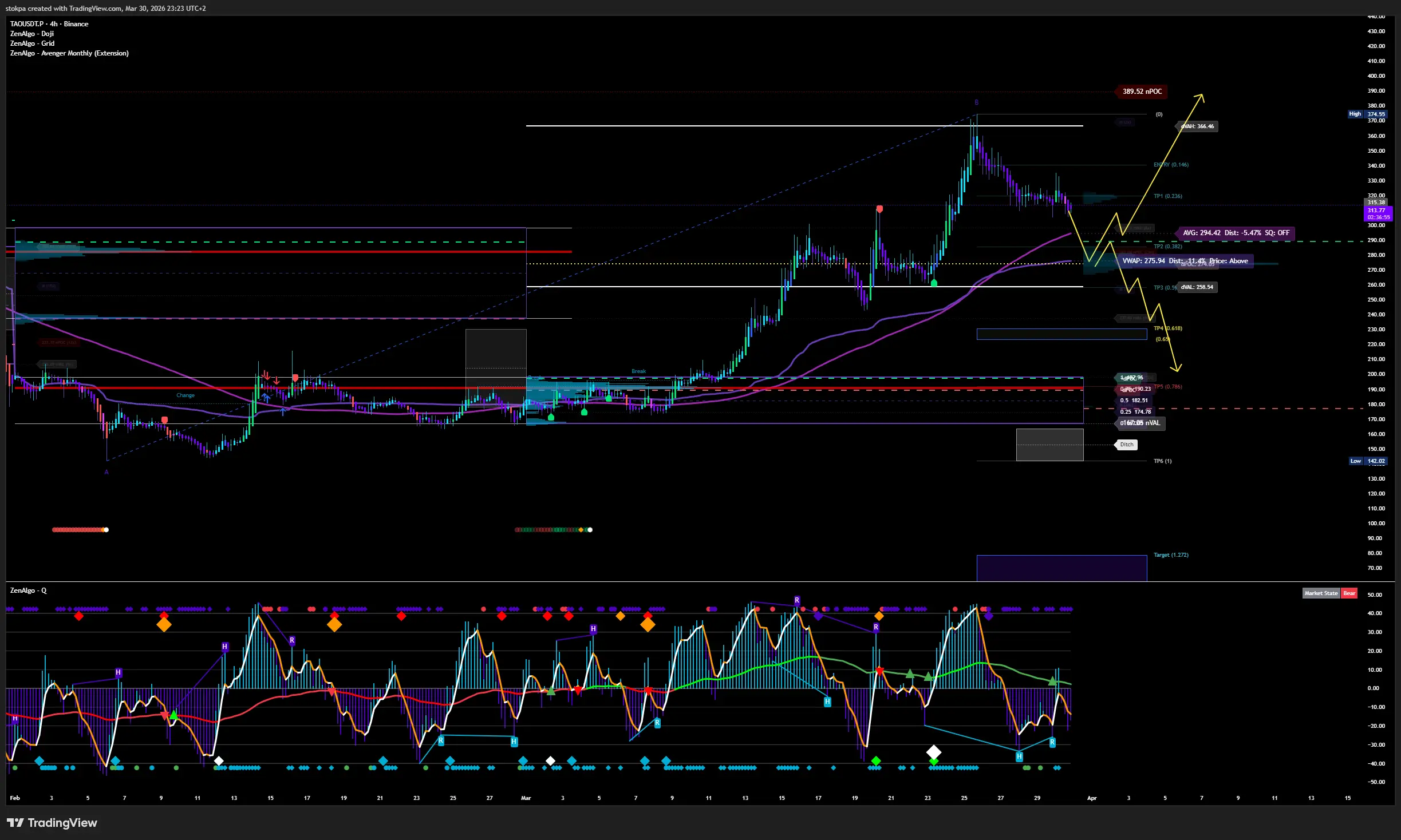Select the ZenAlgo - Avenger Monthly (Extension) legend
The height and width of the screenshot is (840, 1401).
click(x=69, y=53)
